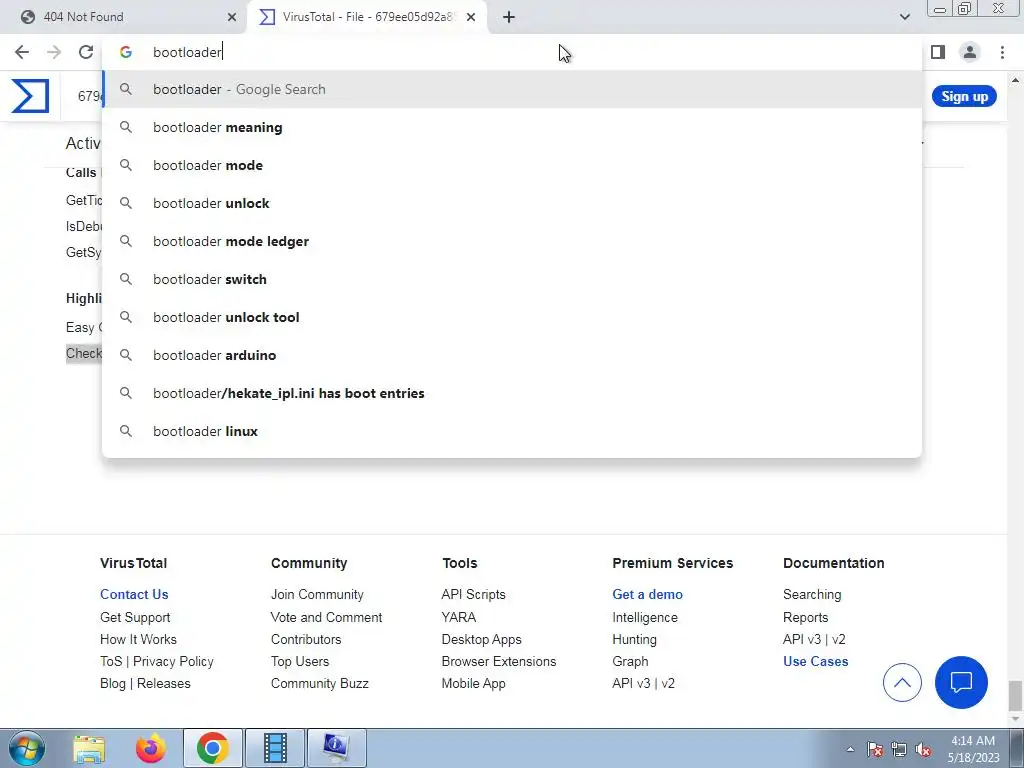The height and width of the screenshot is (768, 1024).
Task: Open the Graph link
Action: (x=630, y=662)
